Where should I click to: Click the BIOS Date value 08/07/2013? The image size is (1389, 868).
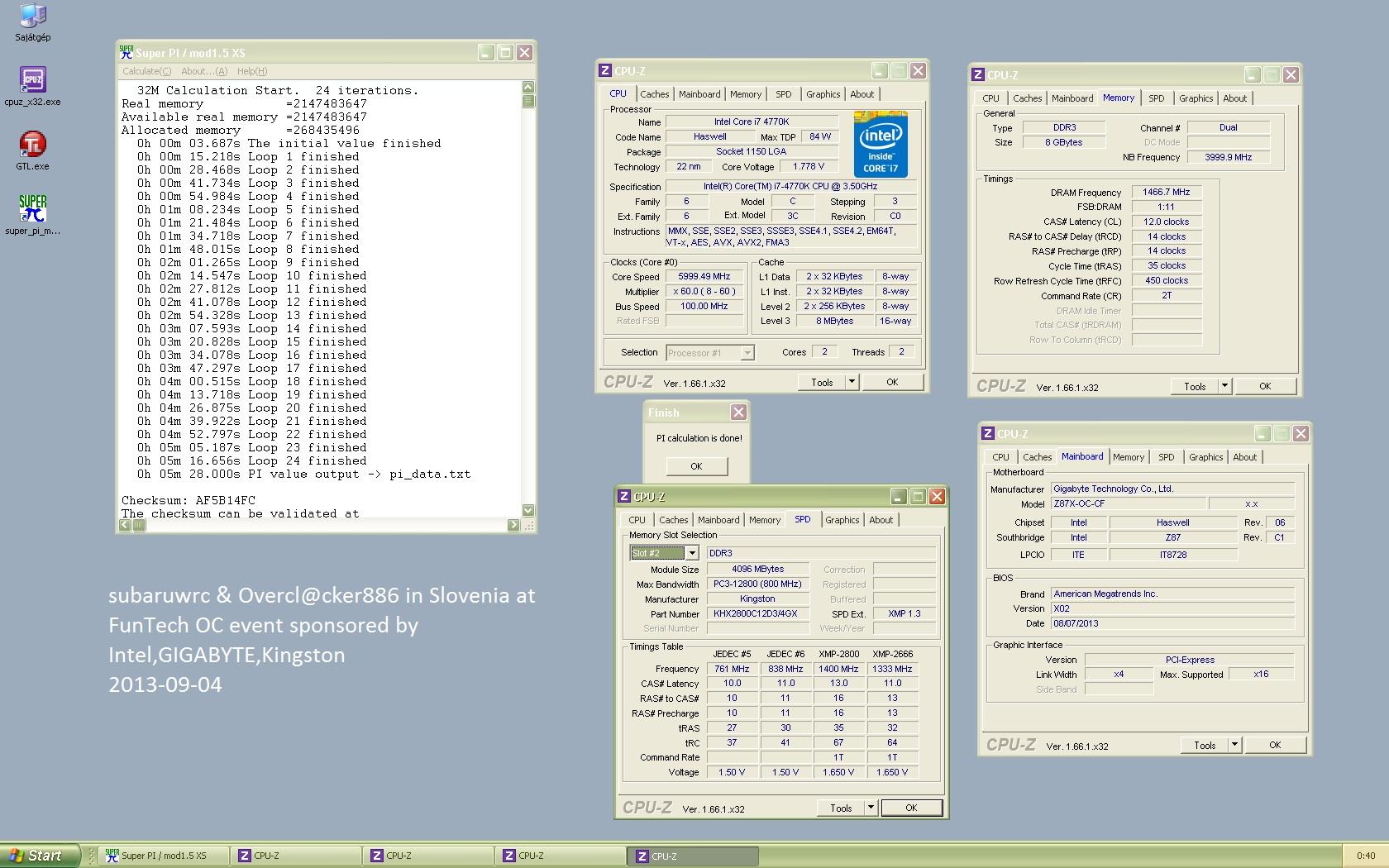(x=1172, y=623)
